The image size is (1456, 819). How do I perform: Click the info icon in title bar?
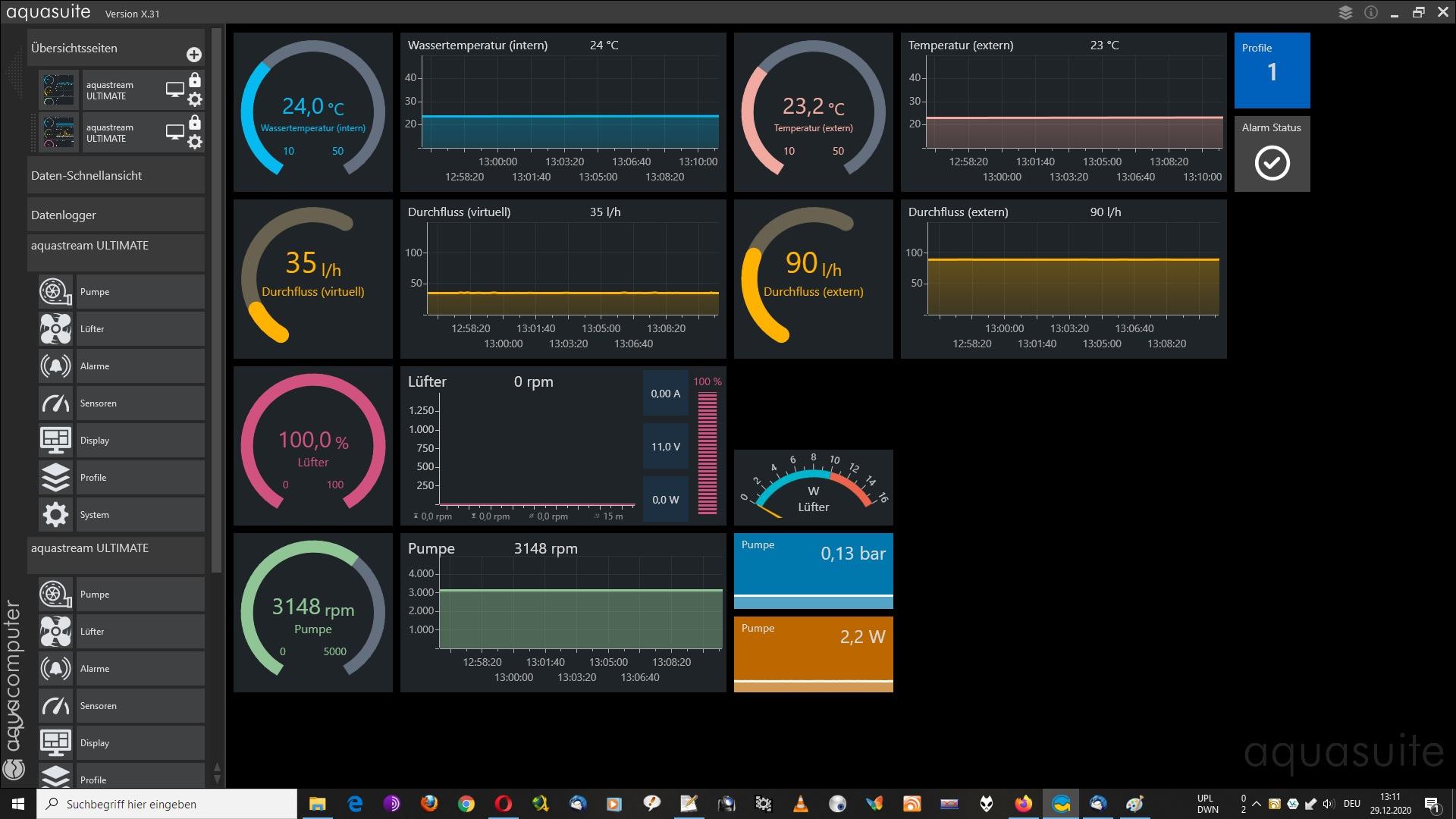1371,12
